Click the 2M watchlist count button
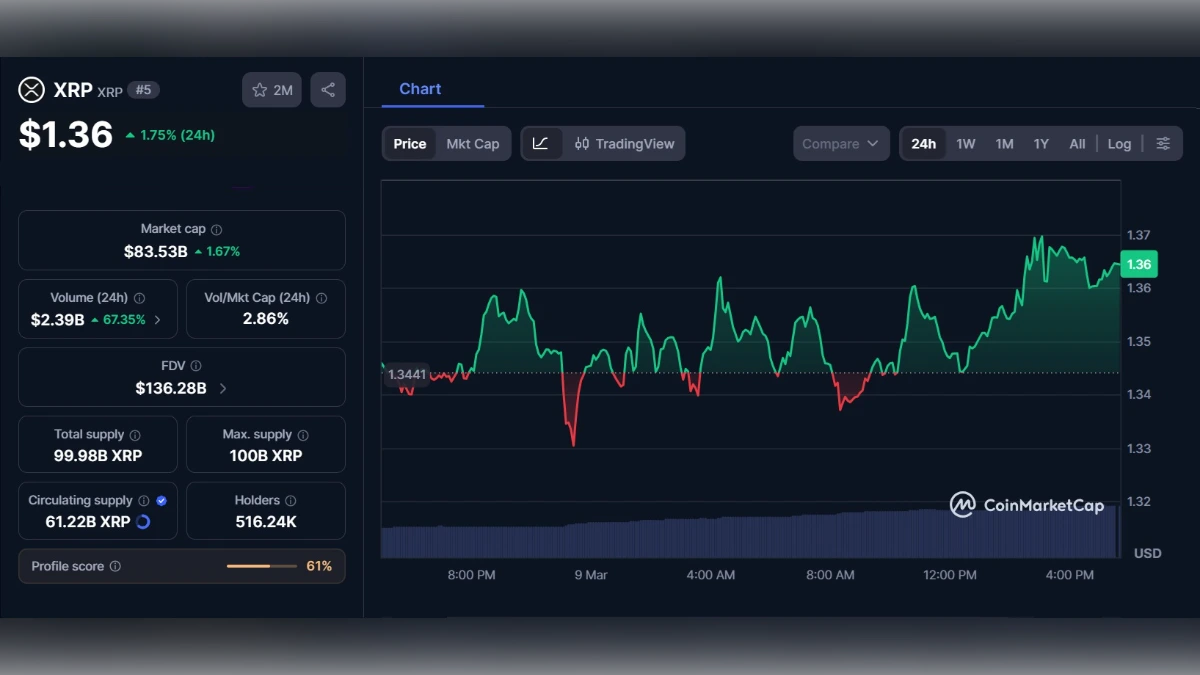Viewport: 1200px width, 675px height. click(x=271, y=90)
